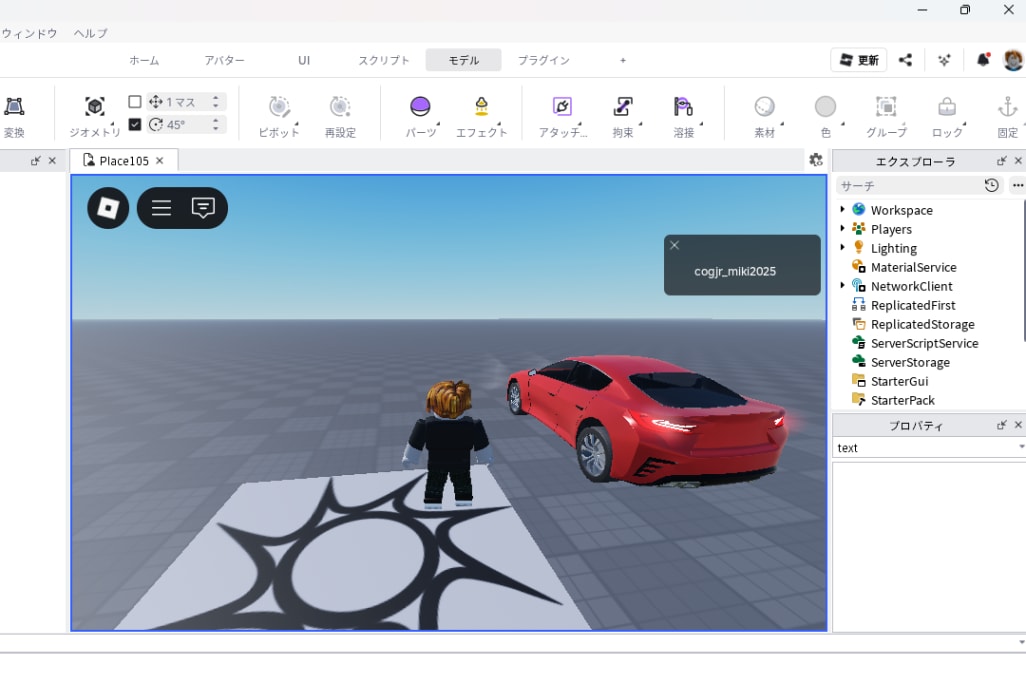Select the 拘束 (Constraint) tool icon
This screenshot has width=1026, height=684.
pyautogui.click(x=623, y=107)
